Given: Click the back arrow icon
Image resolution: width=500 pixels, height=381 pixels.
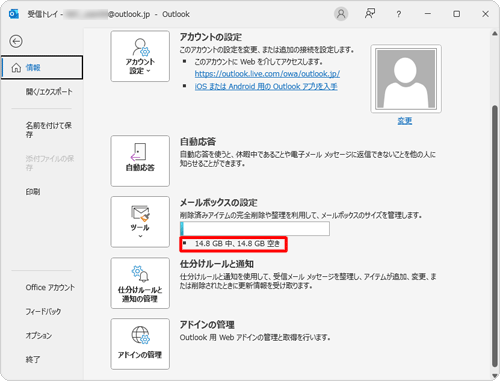Looking at the screenshot, I should (x=16, y=41).
